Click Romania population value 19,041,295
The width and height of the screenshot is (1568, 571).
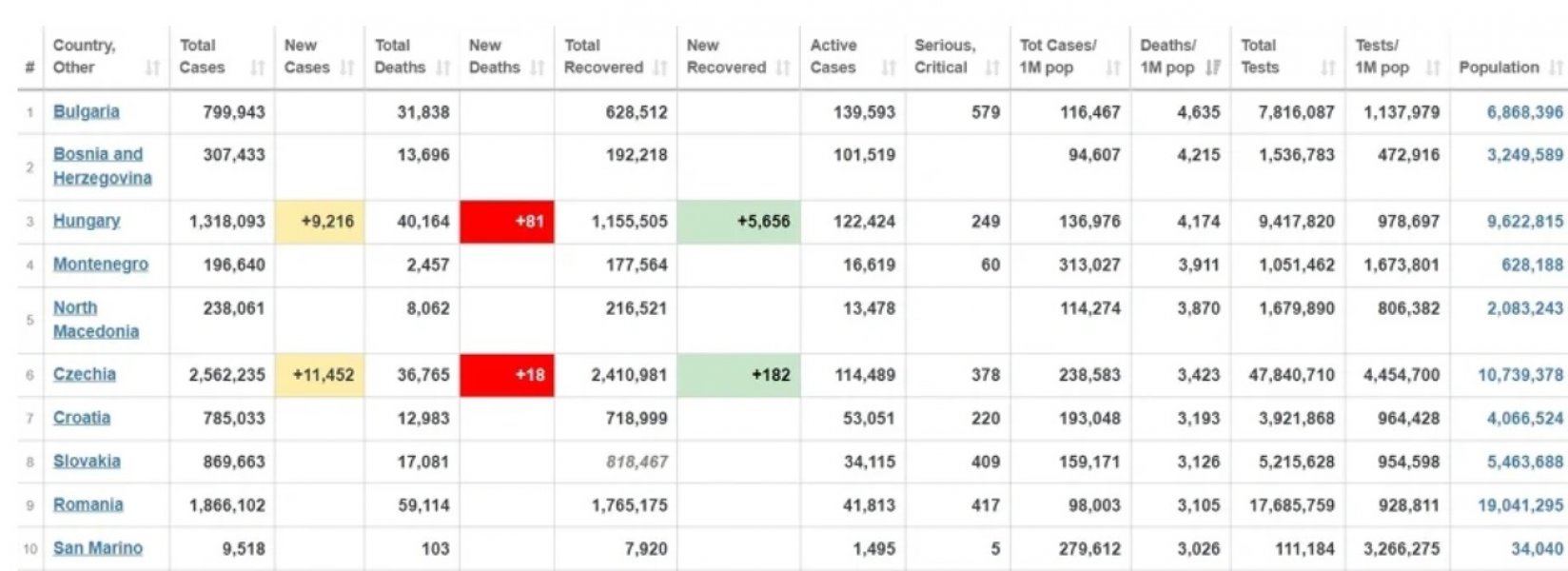click(x=1519, y=505)
